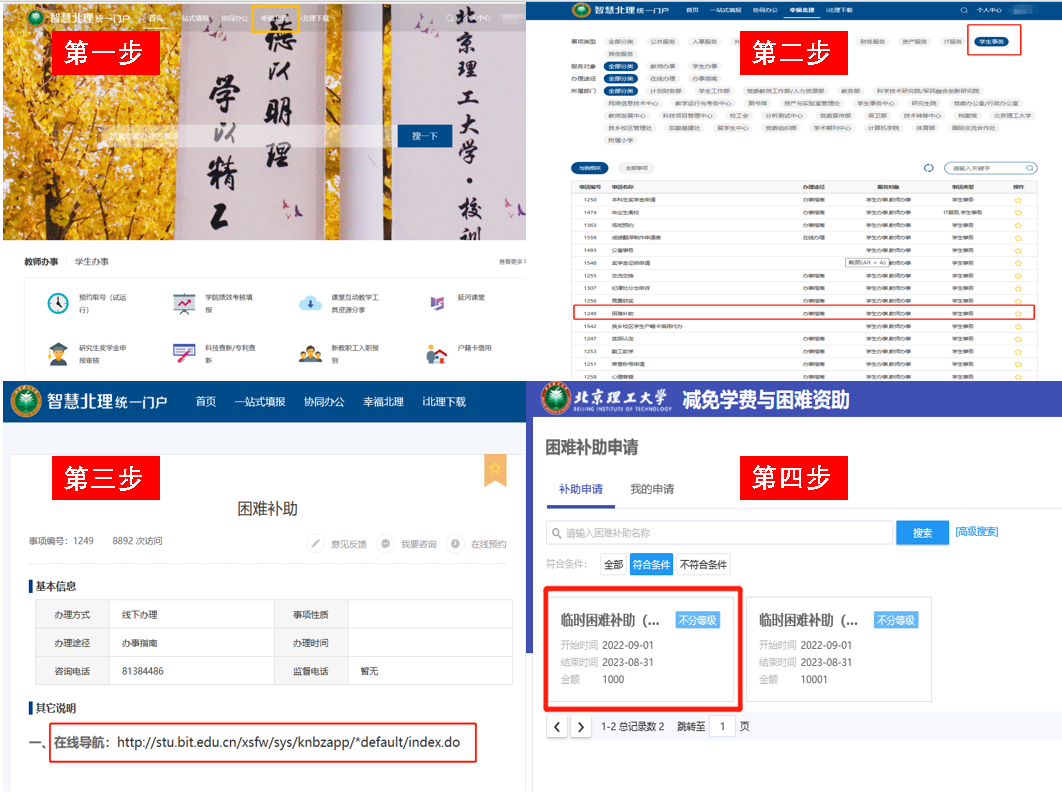The width and height of the screenshot is (1062, 798).
Task: Switch to 学生办事 tab
Action: pyautogui.click(x=91, y=261)
